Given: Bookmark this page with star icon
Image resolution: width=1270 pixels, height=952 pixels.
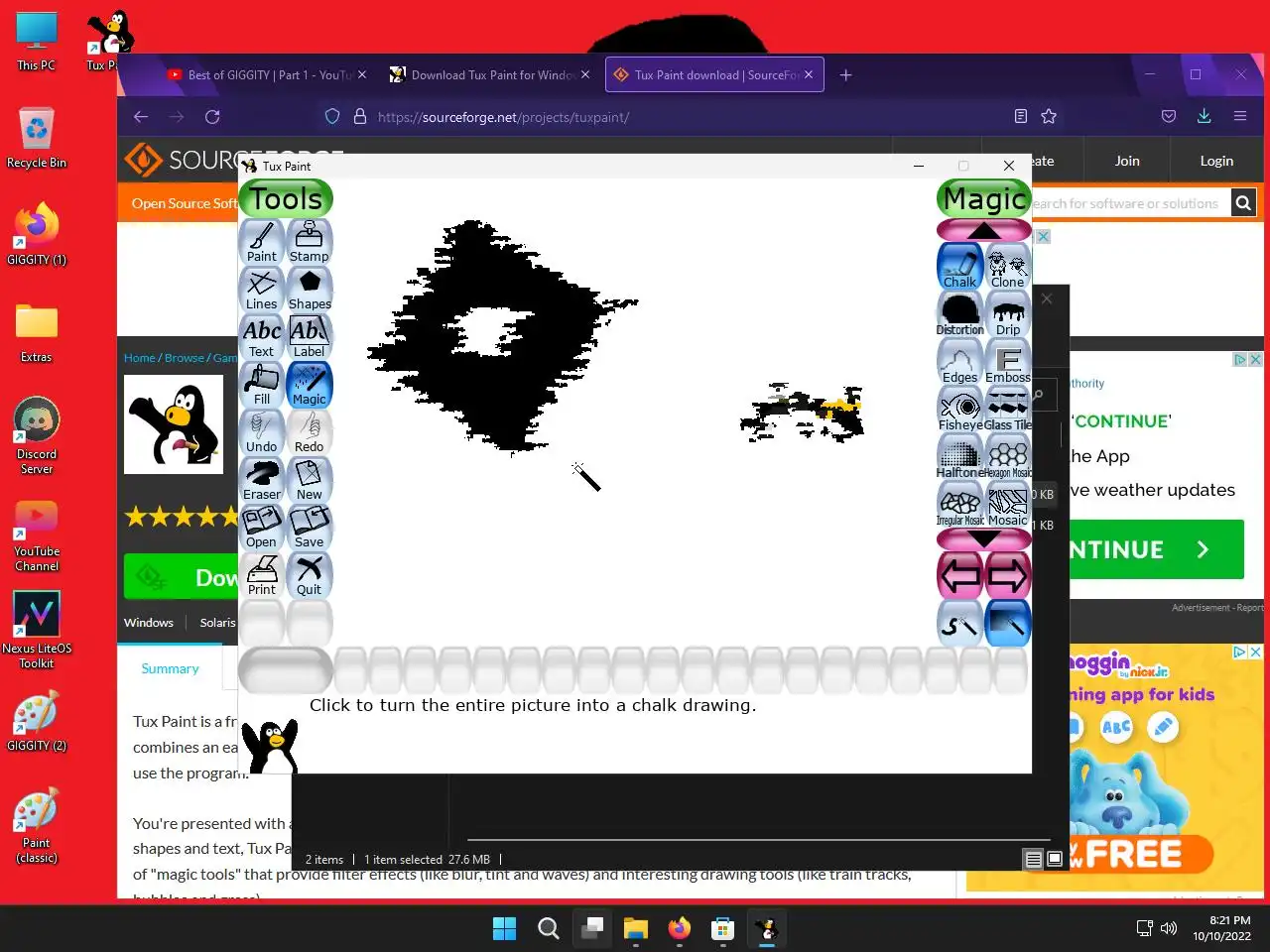Looking at the screenshot, I should point(1049,117).
